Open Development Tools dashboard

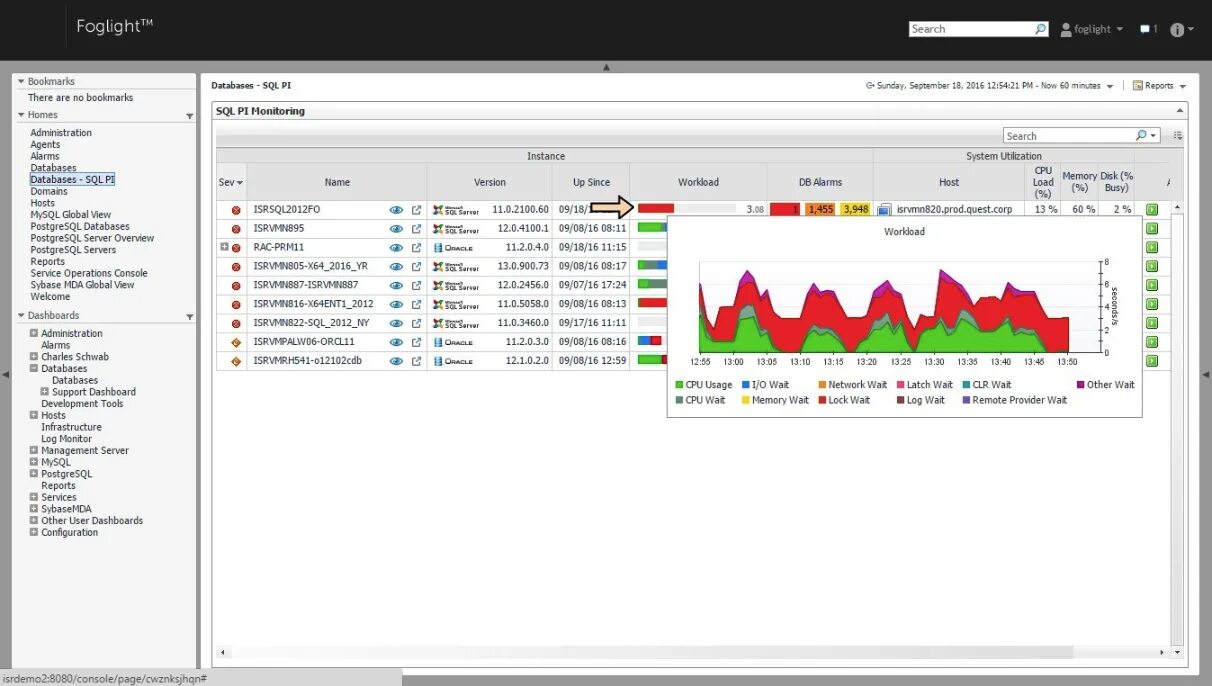coord(82,404)
